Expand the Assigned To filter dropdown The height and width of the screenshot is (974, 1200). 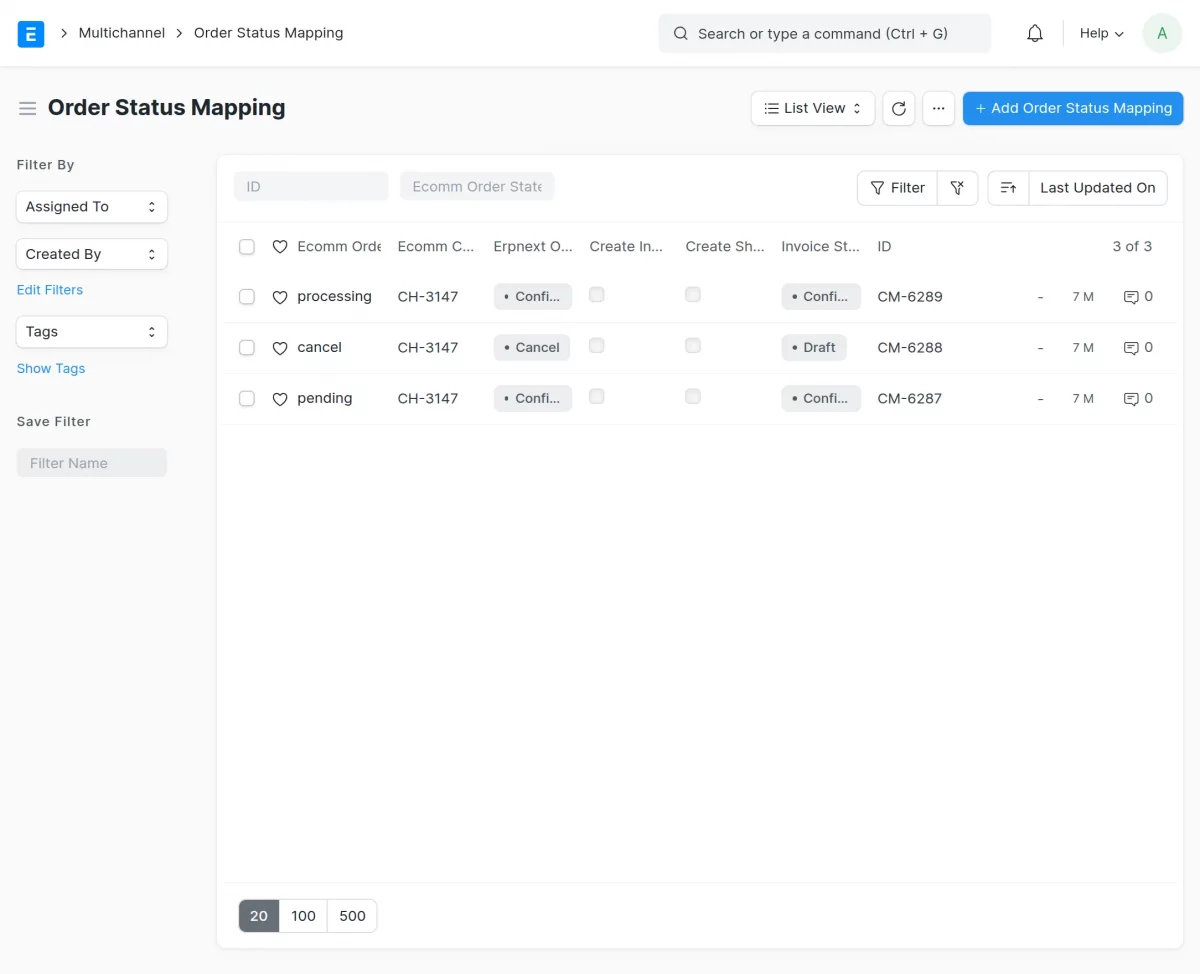click(91, 206)
